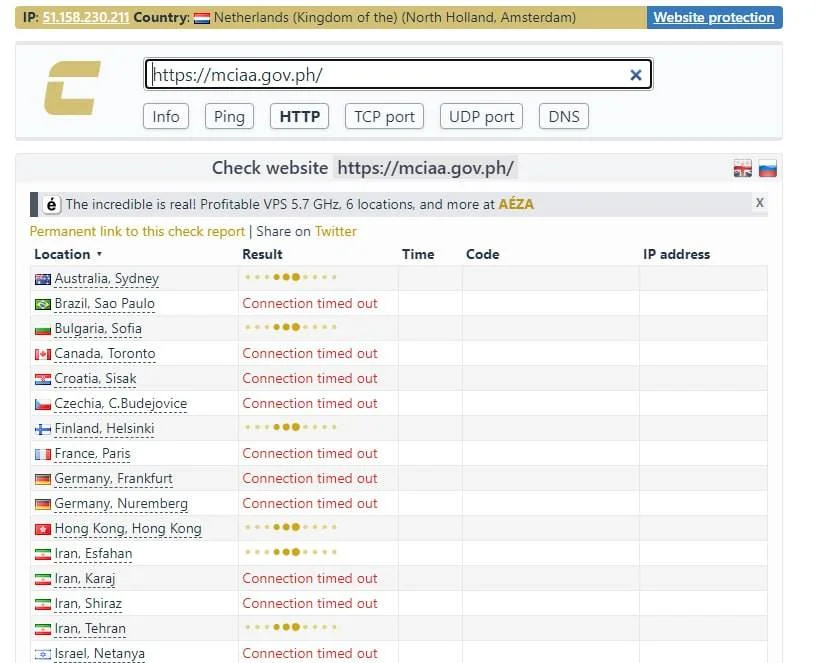
Task: Click the France flag icon
Action: [43, 454]
